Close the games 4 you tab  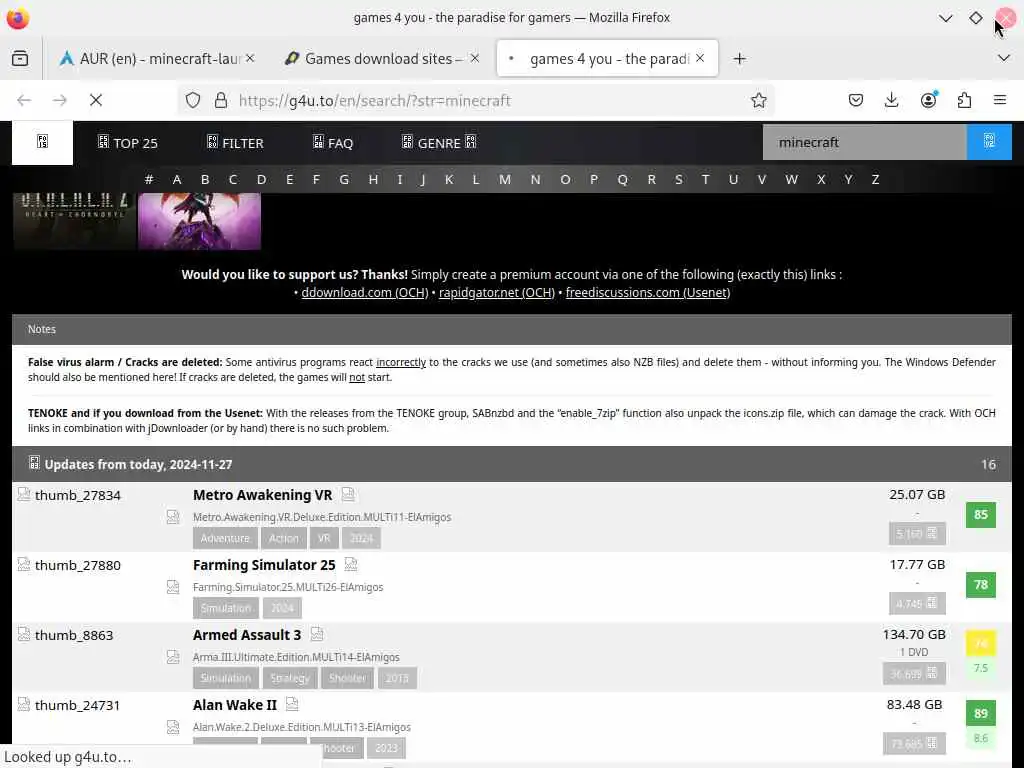(700, 58)
